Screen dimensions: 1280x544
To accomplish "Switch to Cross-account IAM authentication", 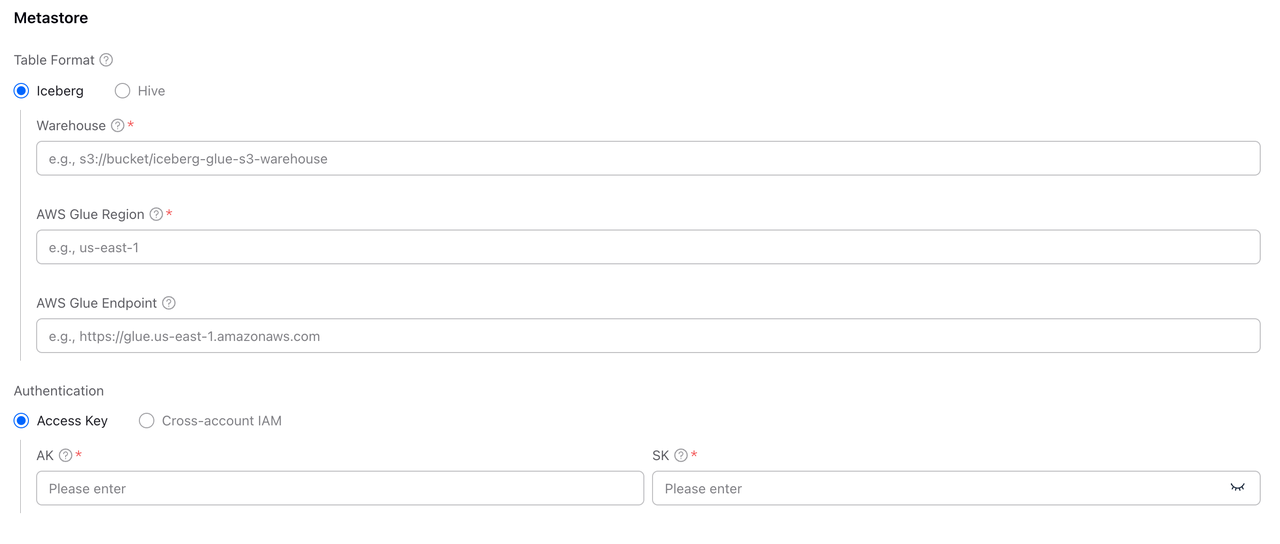I will coord(147,421).
